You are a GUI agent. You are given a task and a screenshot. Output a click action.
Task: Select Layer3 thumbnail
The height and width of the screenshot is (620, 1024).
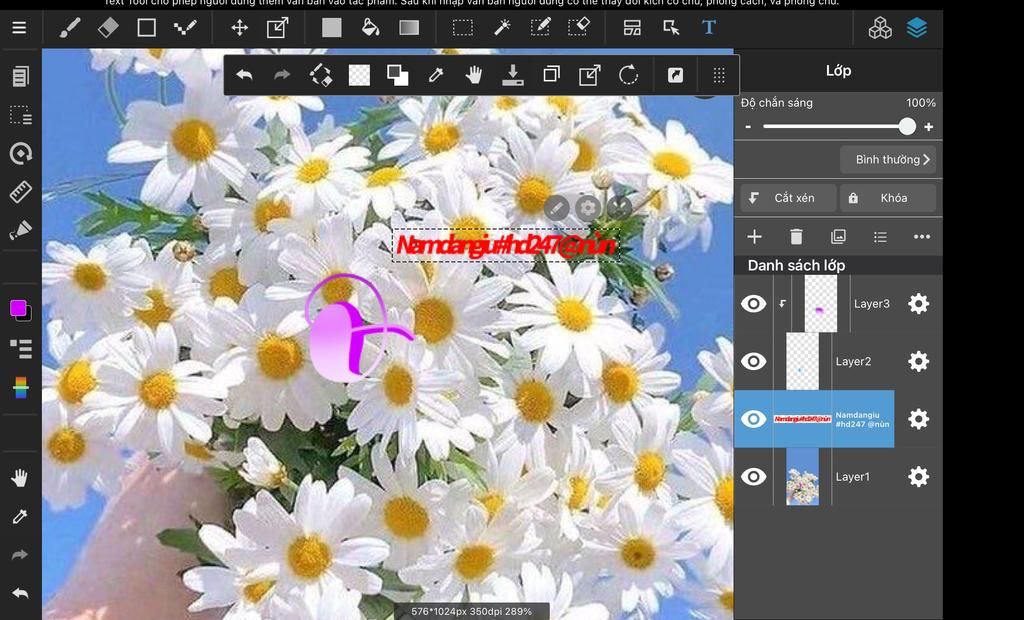(821, 304)
